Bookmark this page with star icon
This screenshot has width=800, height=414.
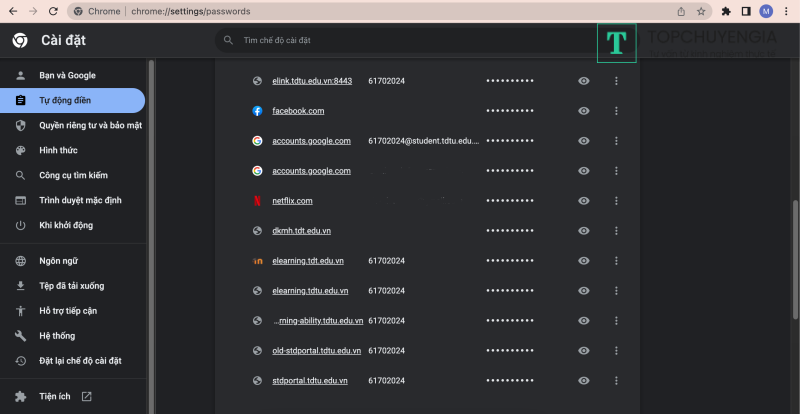click(x=701, y=11)
